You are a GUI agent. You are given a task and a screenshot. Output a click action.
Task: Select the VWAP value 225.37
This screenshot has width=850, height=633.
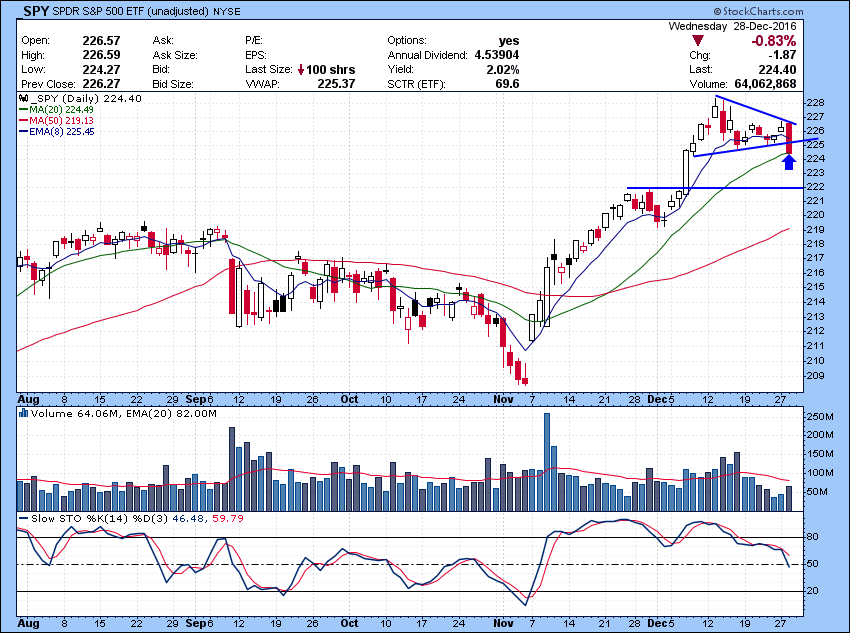tap(336, 84)
